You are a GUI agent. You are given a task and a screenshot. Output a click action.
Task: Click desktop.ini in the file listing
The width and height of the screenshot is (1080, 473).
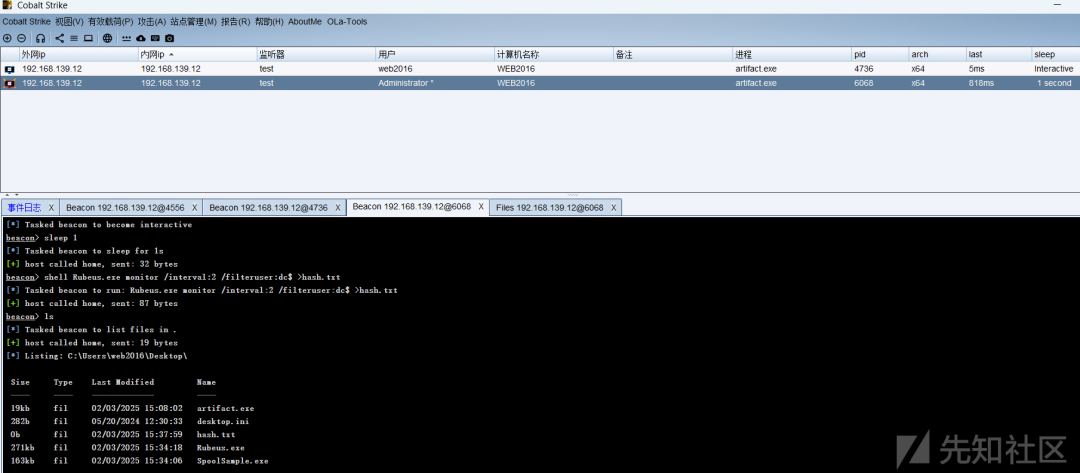click(x=223, y=421)
